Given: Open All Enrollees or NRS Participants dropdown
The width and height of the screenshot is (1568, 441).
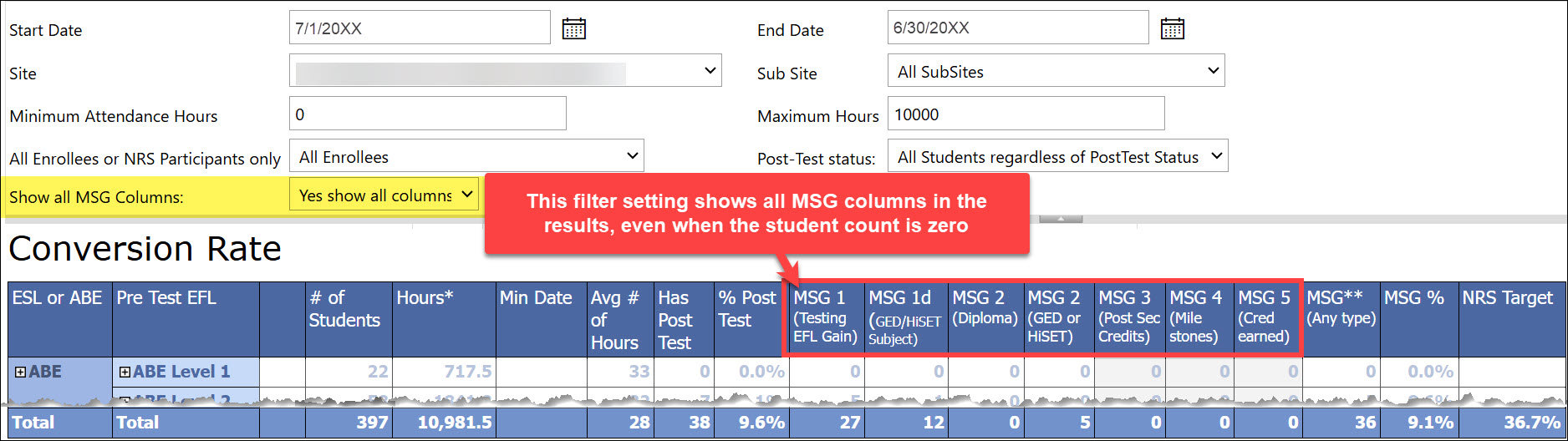Looking at the screenshot, I should pyautogui.click(x=466, y=156).
